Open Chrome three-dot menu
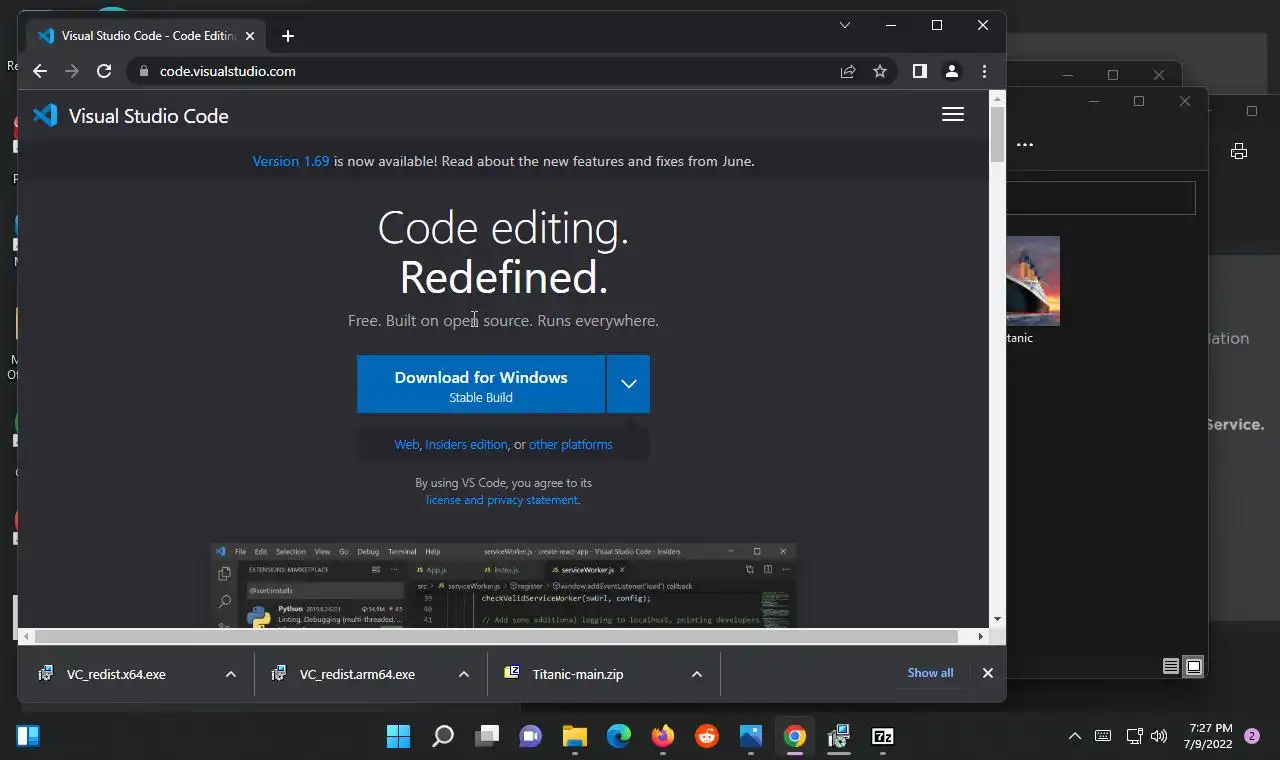 (x=985, y=71)
